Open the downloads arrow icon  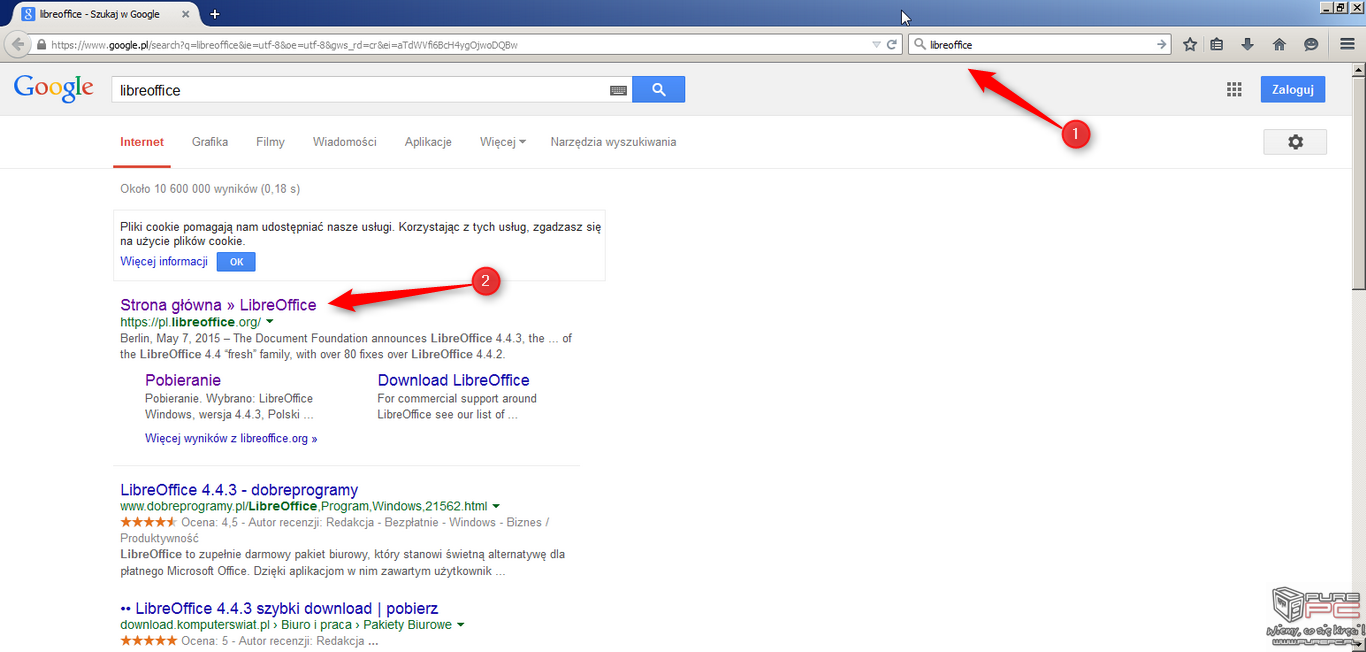coord(1247,45)
